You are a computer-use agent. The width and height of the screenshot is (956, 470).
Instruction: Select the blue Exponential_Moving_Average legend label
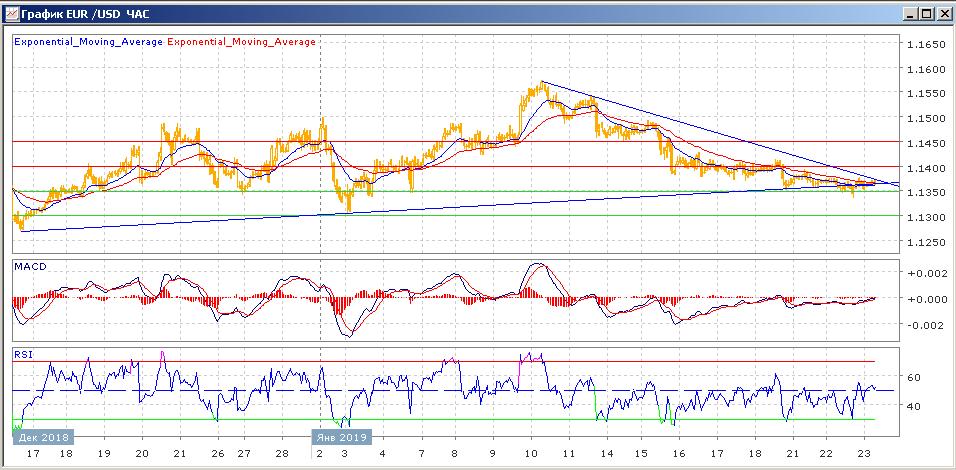coord(88,42)
